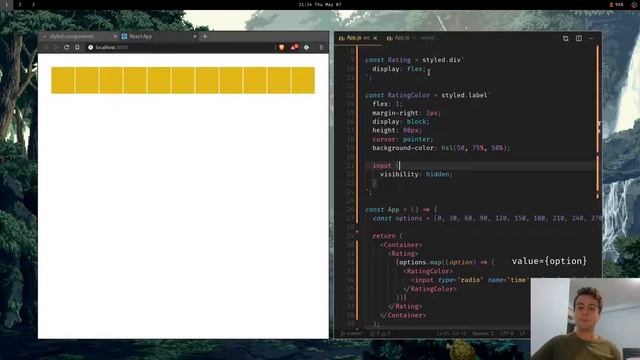Click the first yellow rating block
The height and width of the screenshot is (360, 640).
(x=63, y=80)
